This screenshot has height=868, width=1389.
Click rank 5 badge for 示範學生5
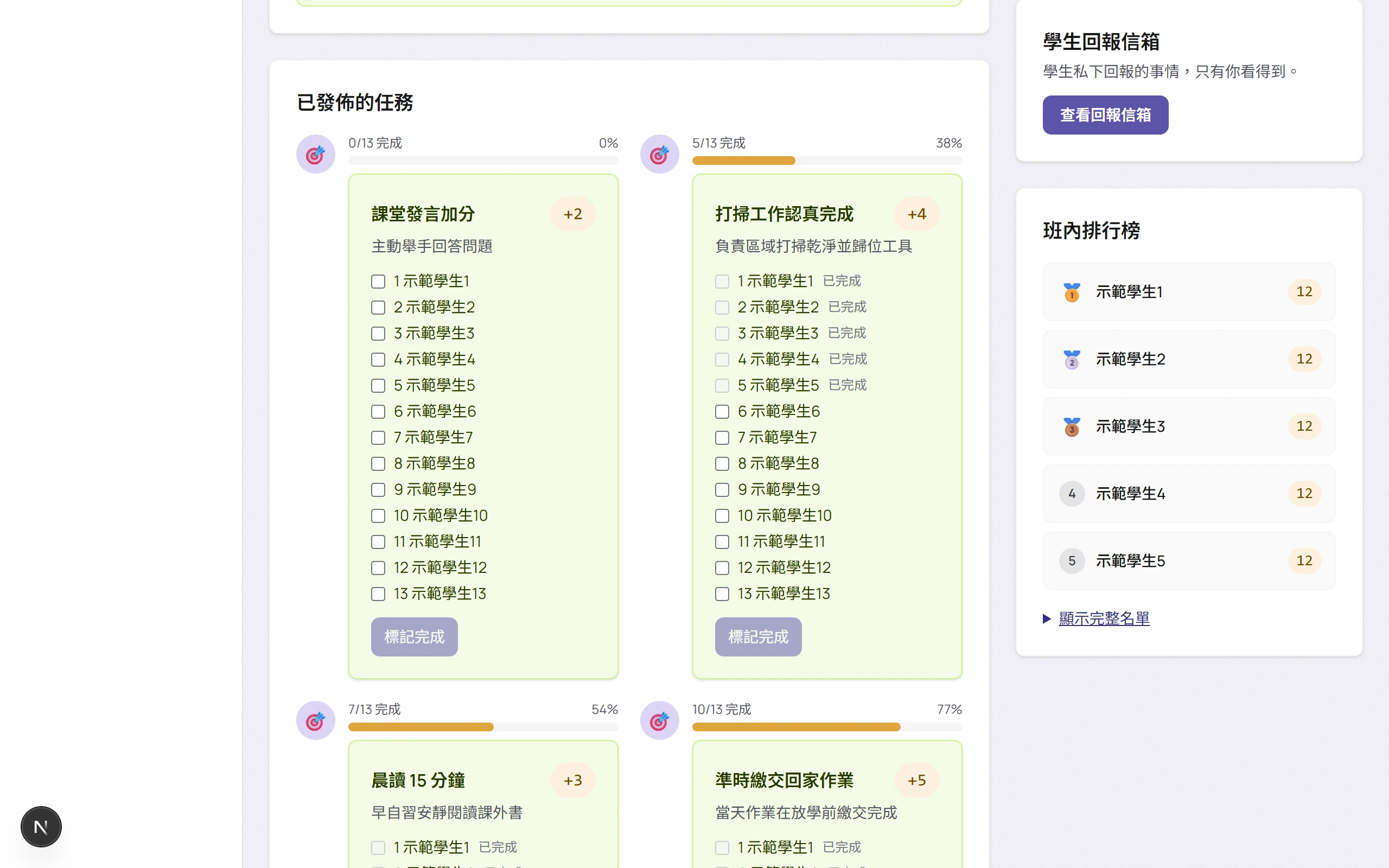(1072, 561)
